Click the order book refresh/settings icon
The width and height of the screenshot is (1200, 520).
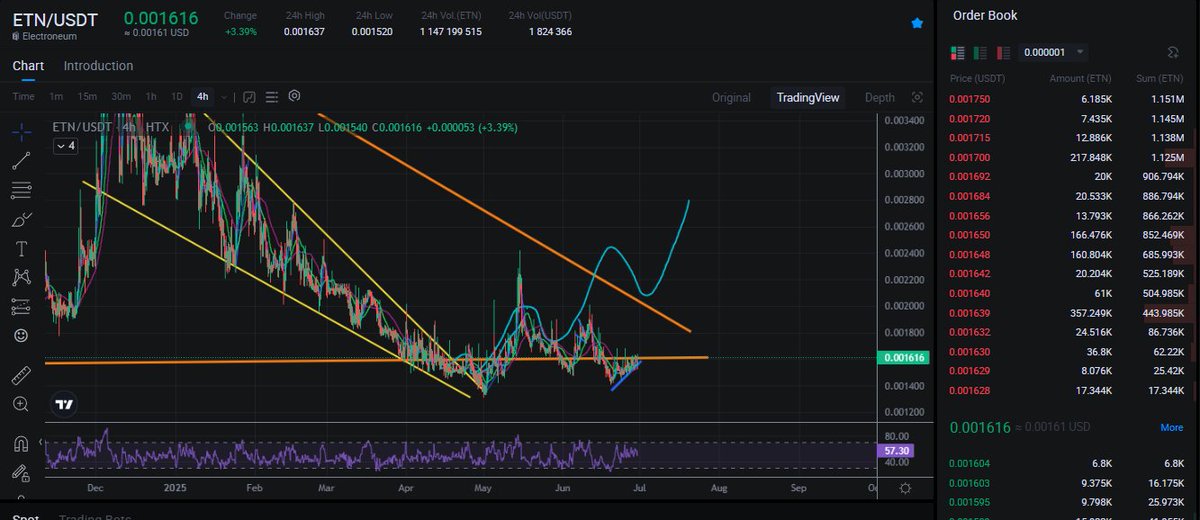(1173, 52)
